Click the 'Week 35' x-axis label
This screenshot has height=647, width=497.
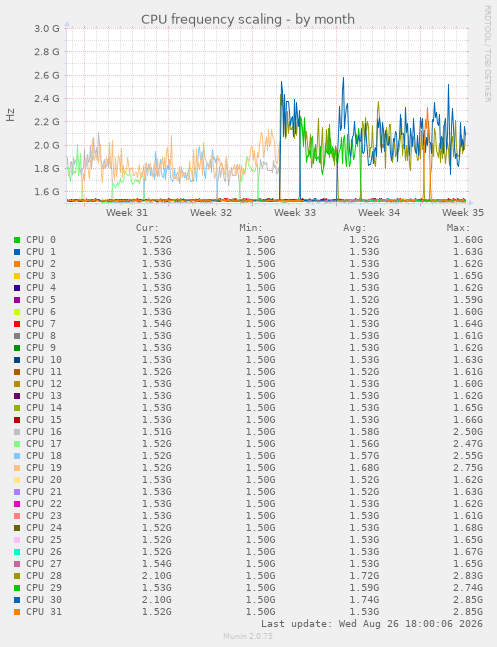(463, 213)
